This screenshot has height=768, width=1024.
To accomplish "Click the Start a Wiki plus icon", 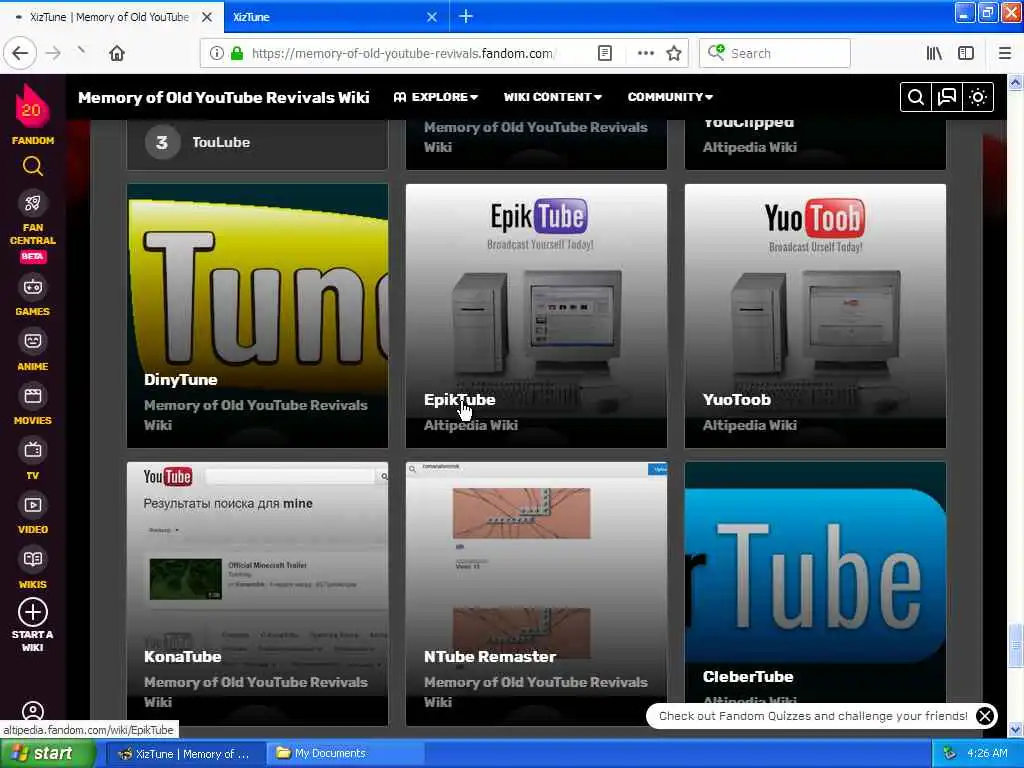I will (33, 612).
